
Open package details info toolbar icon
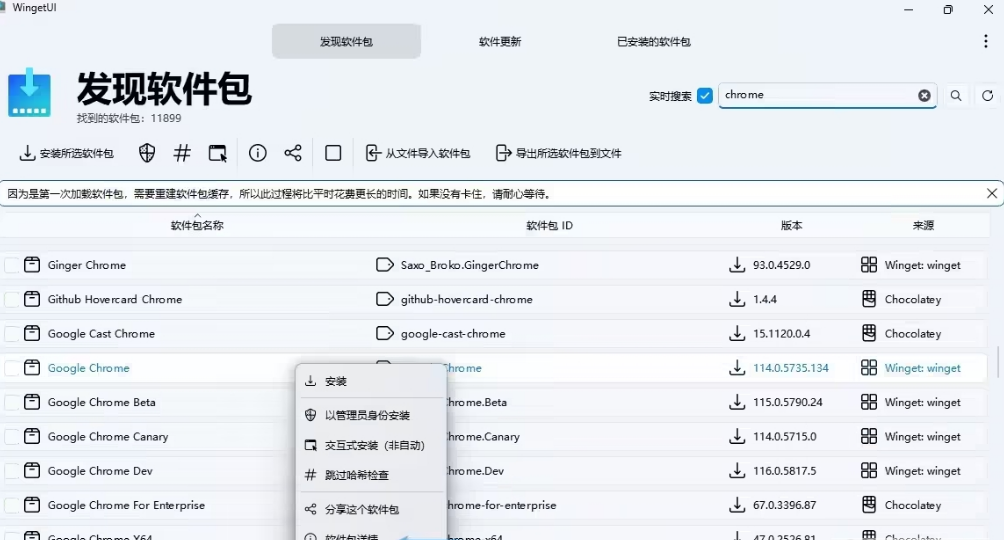pyautogui.click(x=257, y=153)
